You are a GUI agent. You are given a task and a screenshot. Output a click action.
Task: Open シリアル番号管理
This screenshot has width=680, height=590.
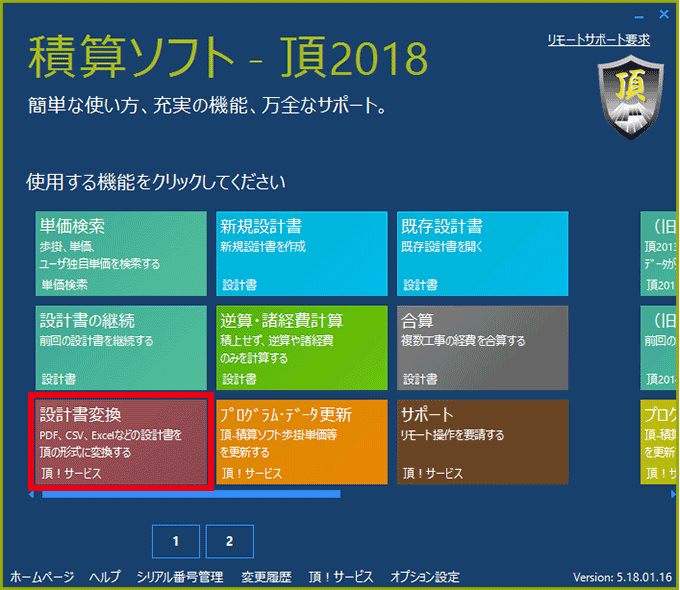coord(180,577)
